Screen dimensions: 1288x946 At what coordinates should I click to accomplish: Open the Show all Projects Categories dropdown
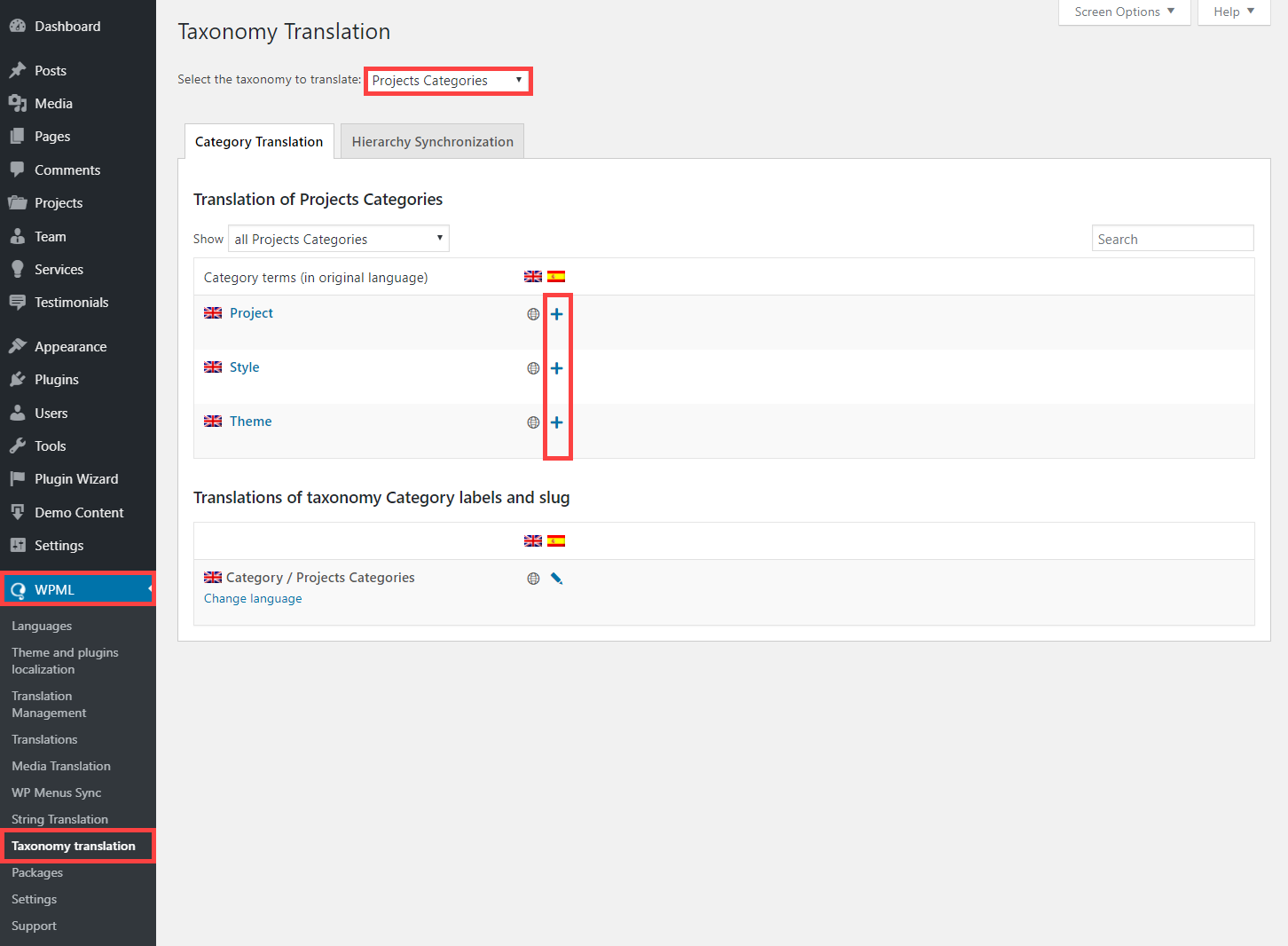pos(339,239)
